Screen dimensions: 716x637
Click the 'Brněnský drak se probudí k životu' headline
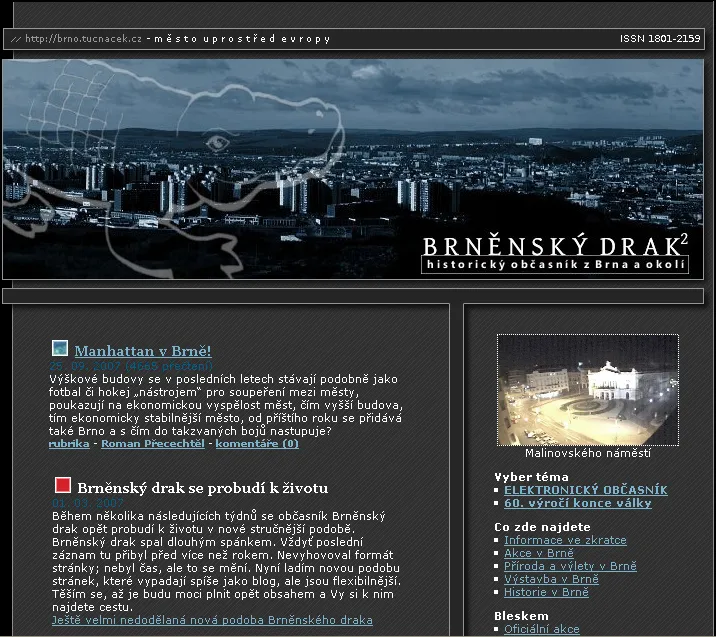(x=202, y=488)
